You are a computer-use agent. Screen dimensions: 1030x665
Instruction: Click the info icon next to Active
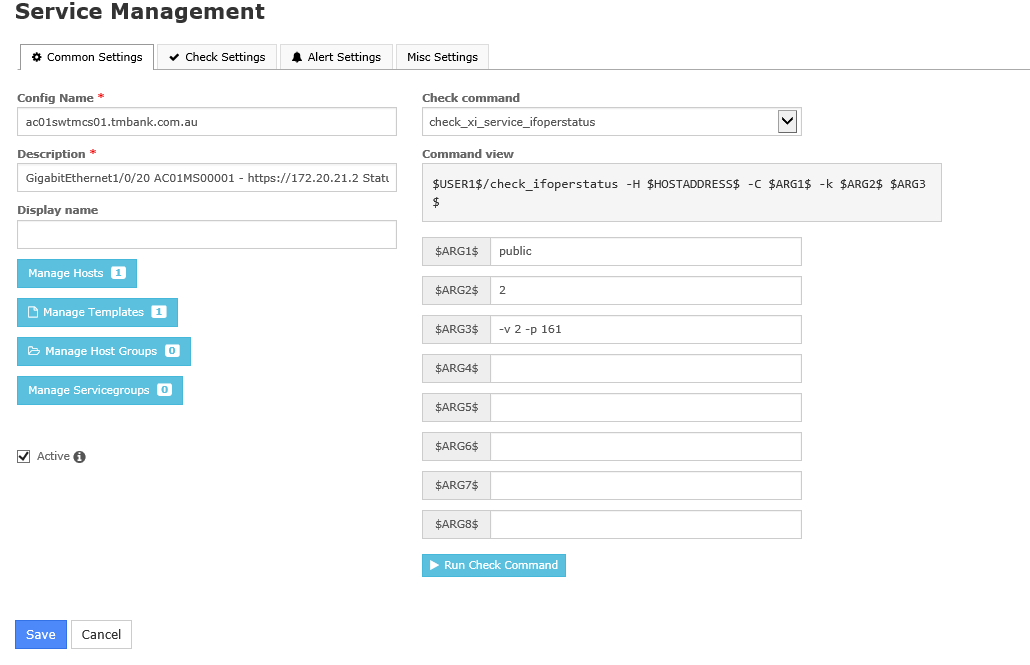[80, 457]
